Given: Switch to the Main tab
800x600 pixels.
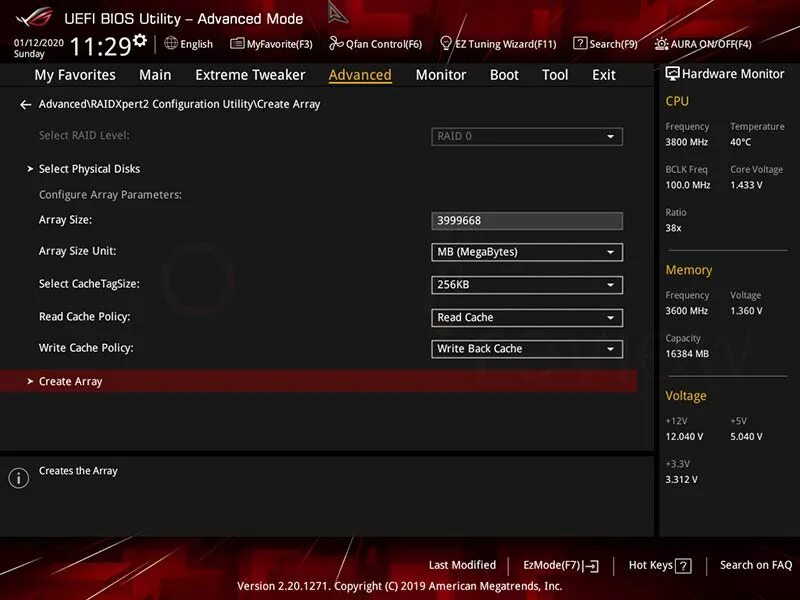Looking at the screenshot, I should [155, 75].
